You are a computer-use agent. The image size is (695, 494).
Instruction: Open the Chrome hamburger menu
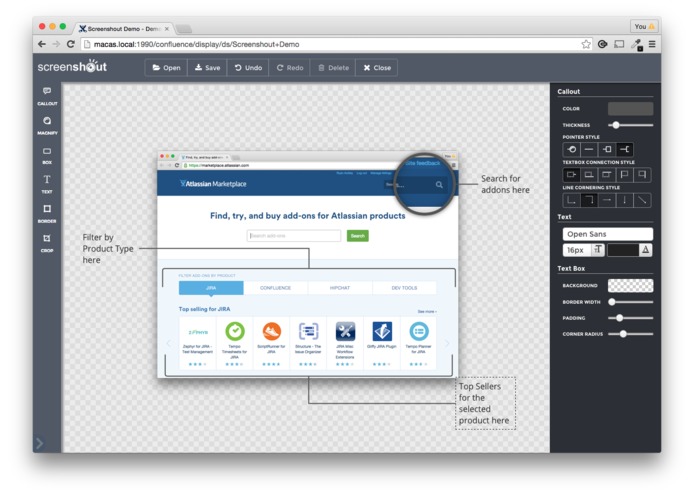(x=652, y=44)
